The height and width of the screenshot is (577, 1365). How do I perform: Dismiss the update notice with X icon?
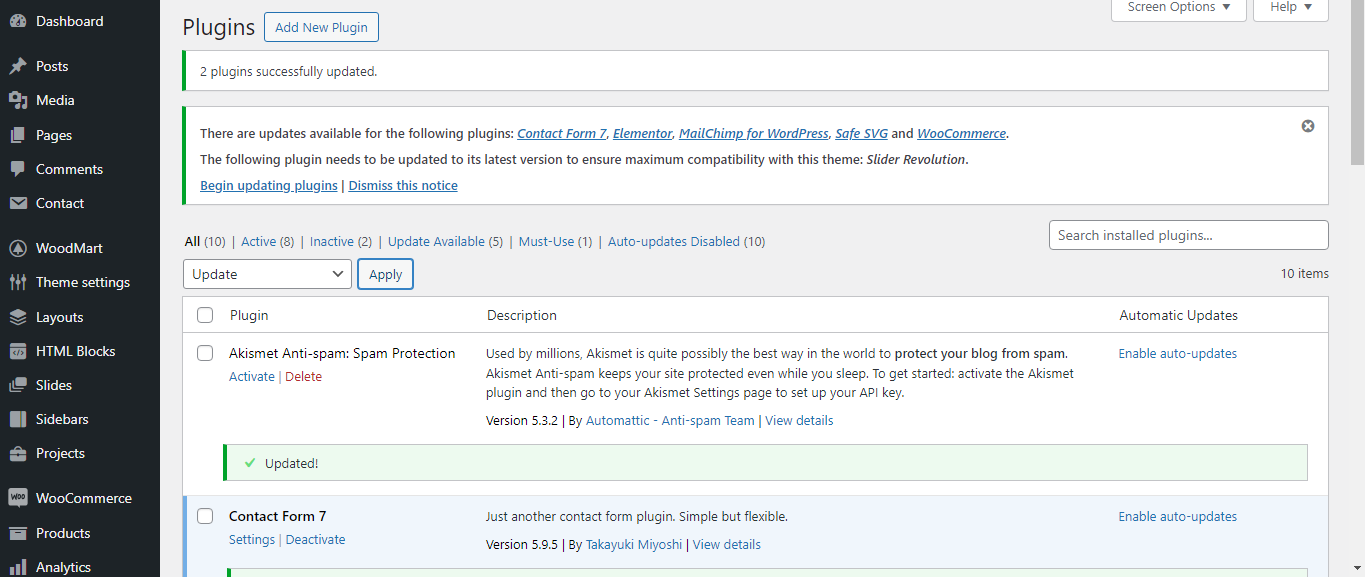pos(1308,126)
